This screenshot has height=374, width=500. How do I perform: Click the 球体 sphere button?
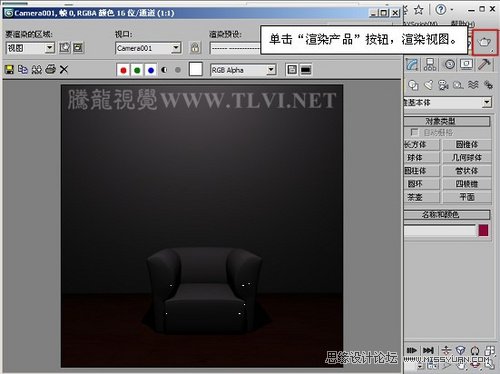pyautogui.click(x=422, y=157)
